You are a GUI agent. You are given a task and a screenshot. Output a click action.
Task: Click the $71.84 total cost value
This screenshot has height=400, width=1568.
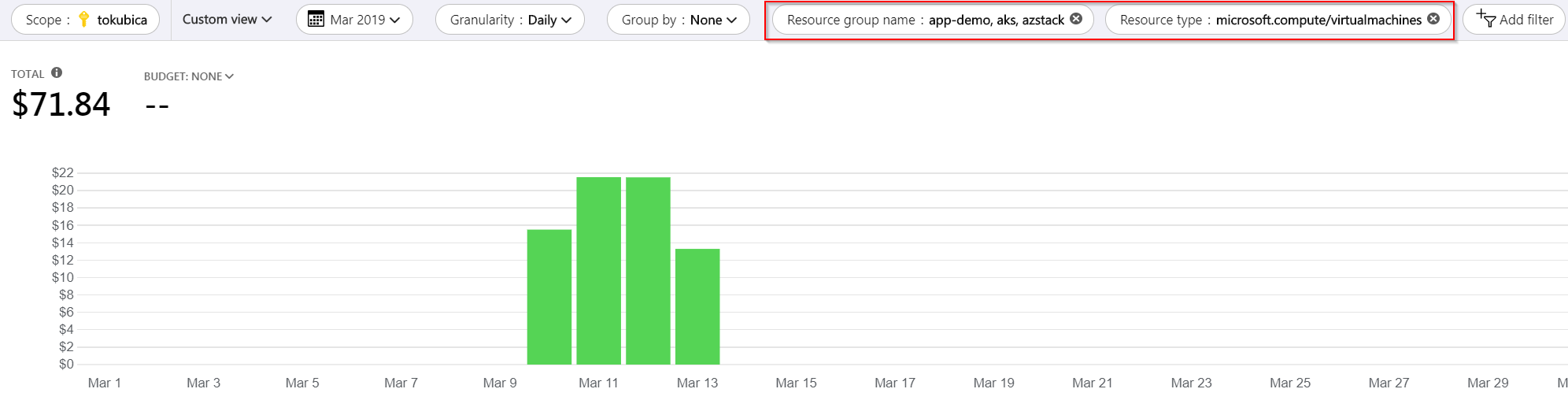pos(61,104)
